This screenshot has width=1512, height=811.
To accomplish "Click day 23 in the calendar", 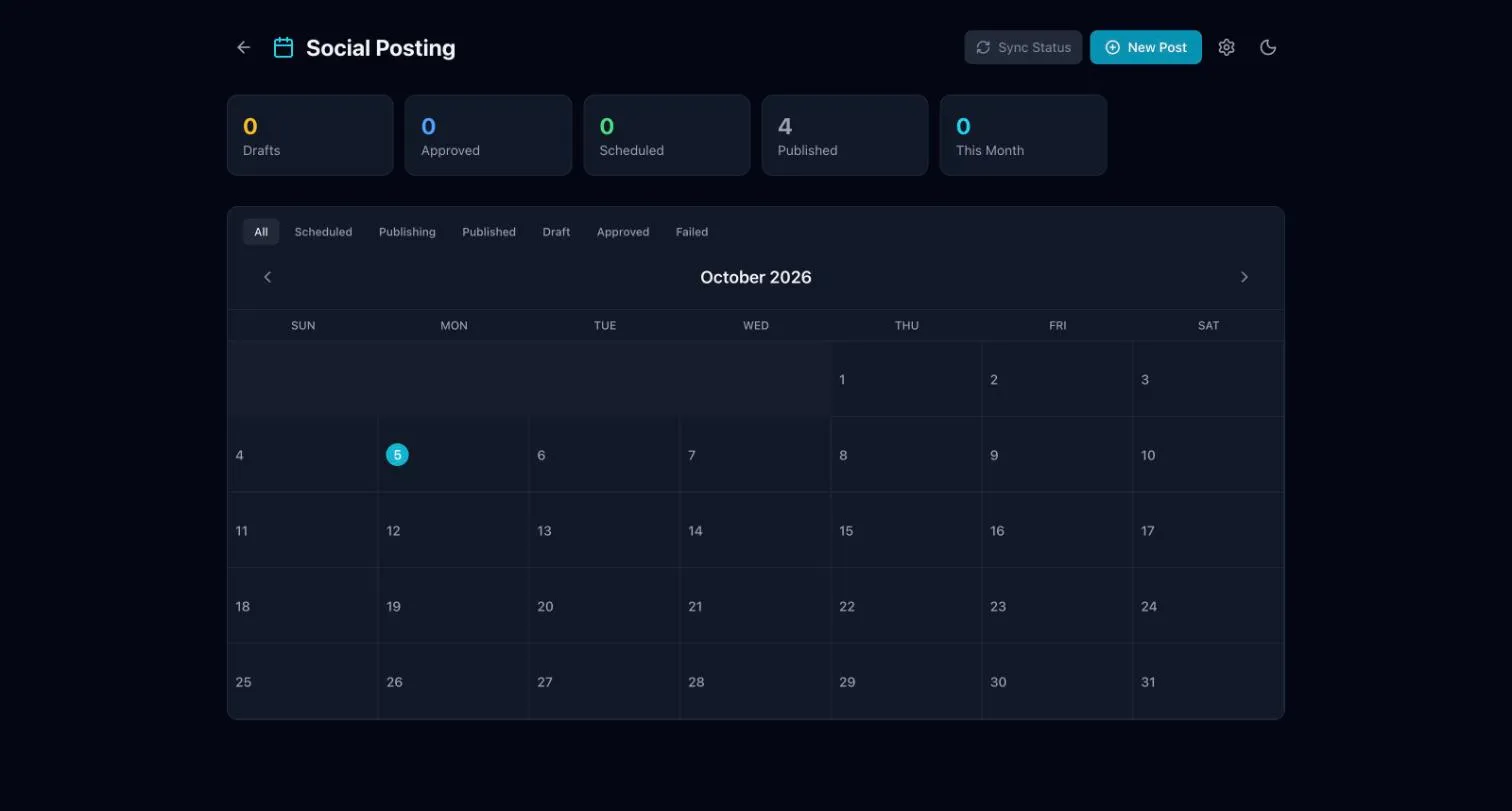I will (x=1057, y=606).
